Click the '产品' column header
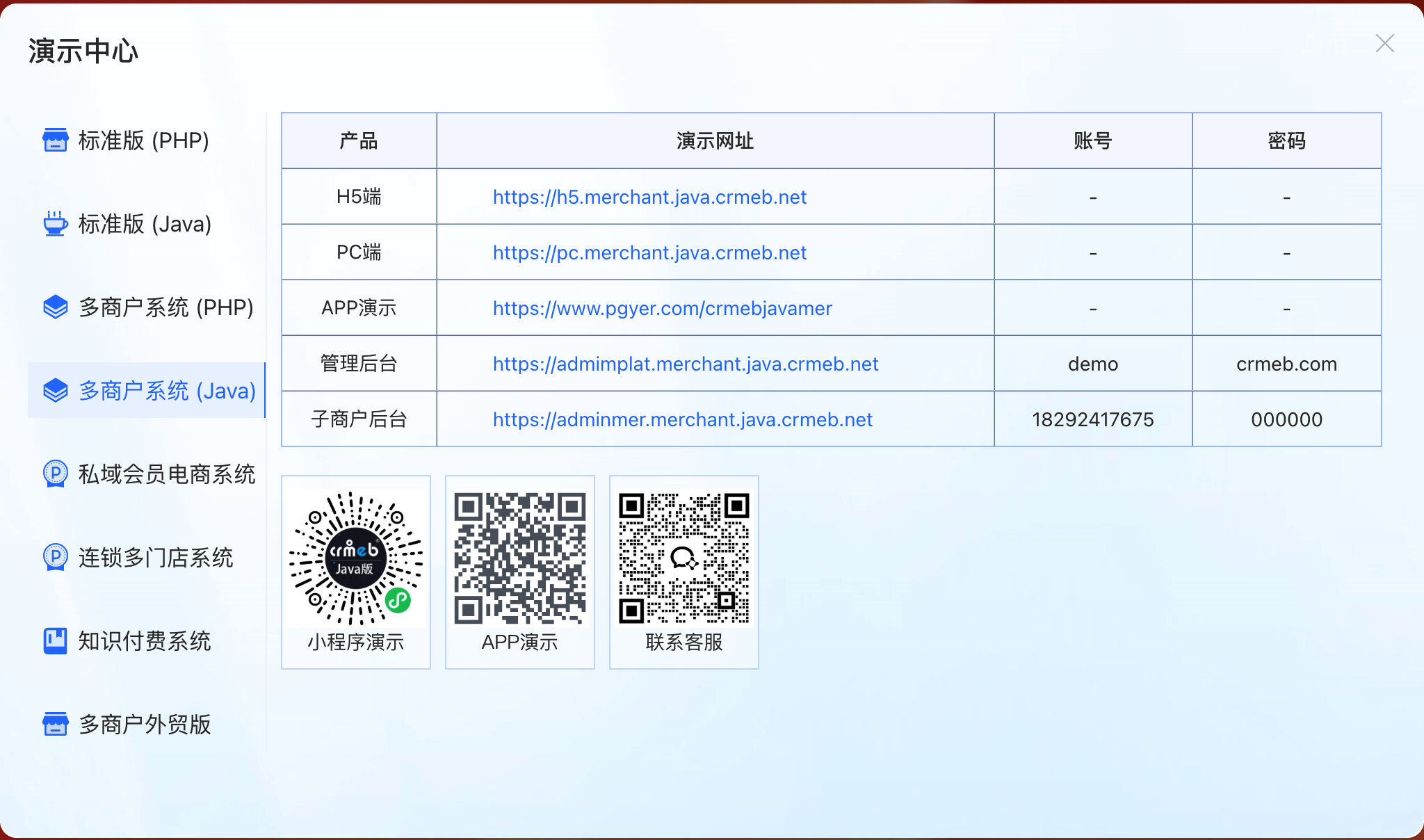Screen dimensions: 1424x840 pos(359,140)
